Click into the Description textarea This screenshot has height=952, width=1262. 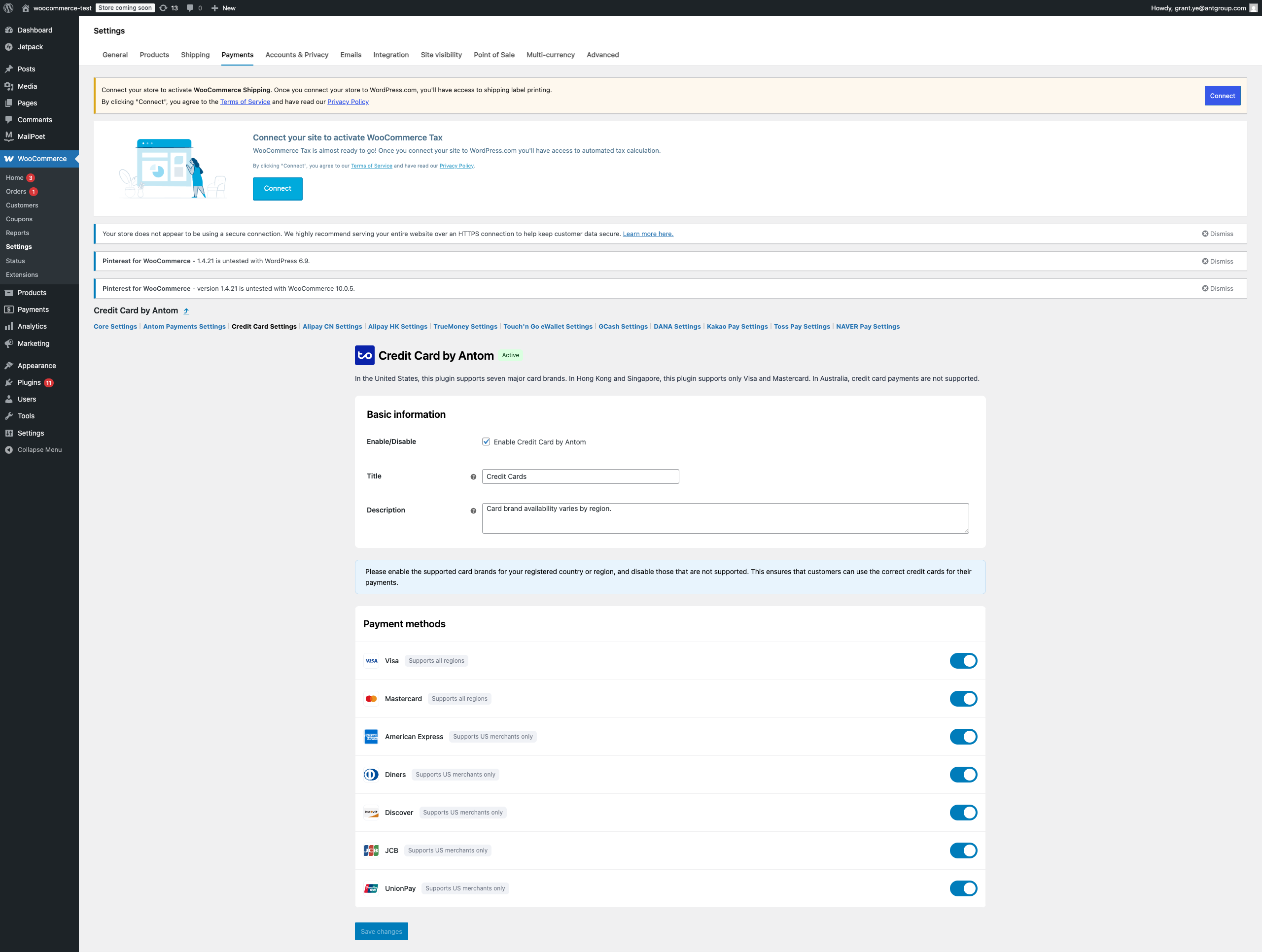(725, 518)
